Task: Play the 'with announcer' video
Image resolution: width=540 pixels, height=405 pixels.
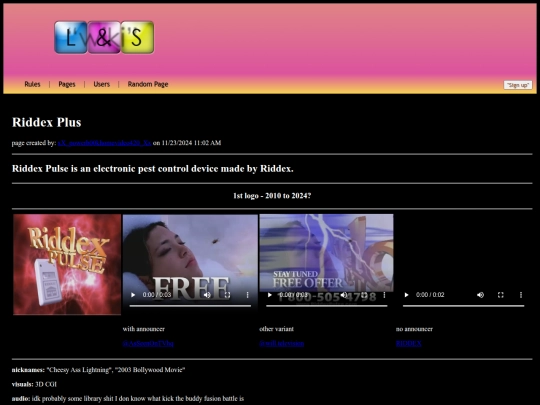Action: point(133,295)
